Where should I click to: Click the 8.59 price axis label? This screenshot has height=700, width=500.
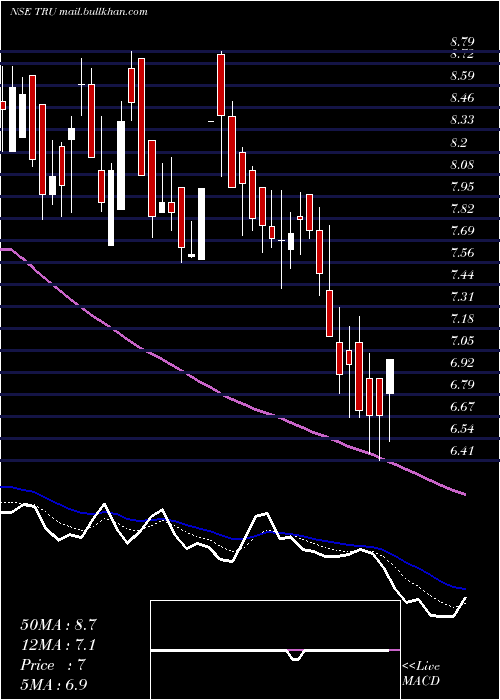(x=462, y=75)
